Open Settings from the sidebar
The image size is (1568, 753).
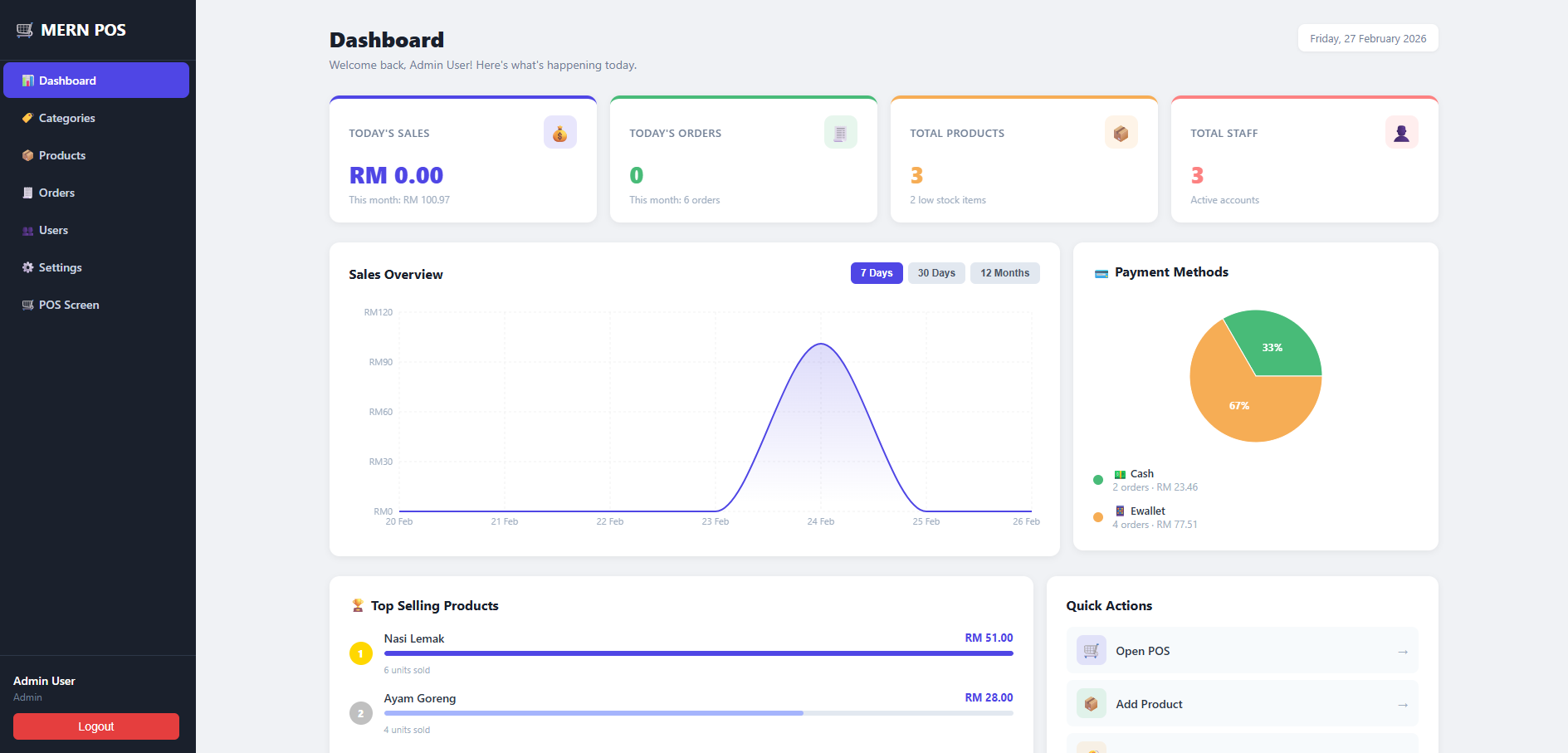click(60, 267)
